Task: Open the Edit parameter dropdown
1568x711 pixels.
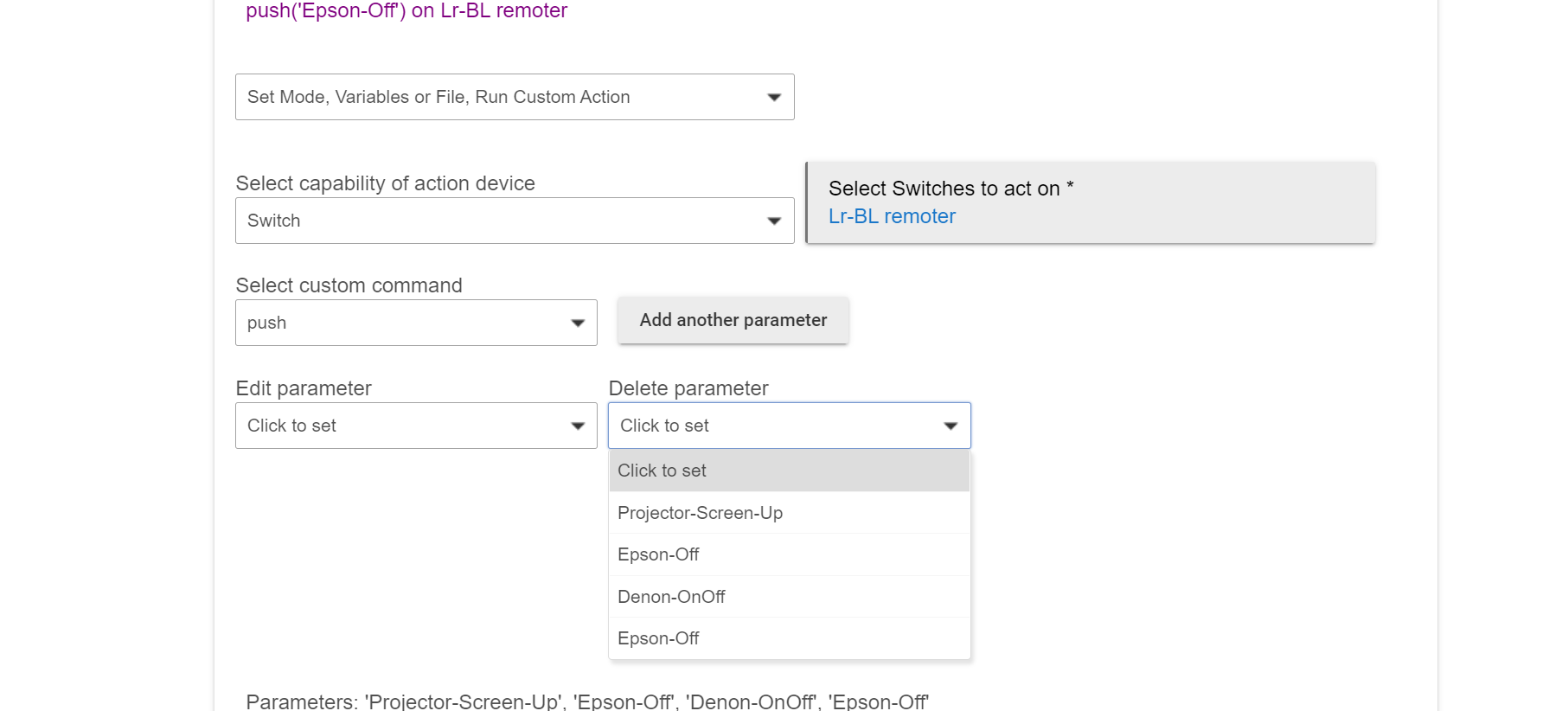Action: tap(416, 426)
